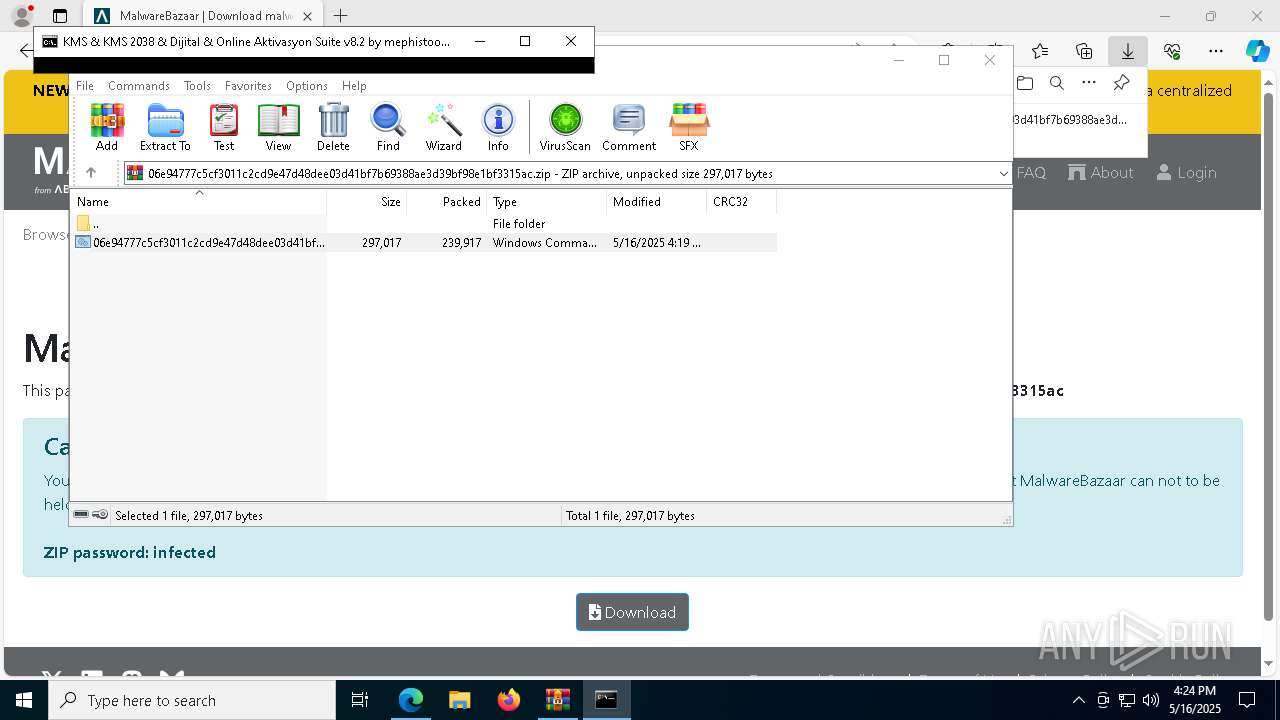The height and width of the screenshot is (720, 1280).
Task: Open Edge downloads icon
Action: pyautogui.click(x=1127, y=51)
